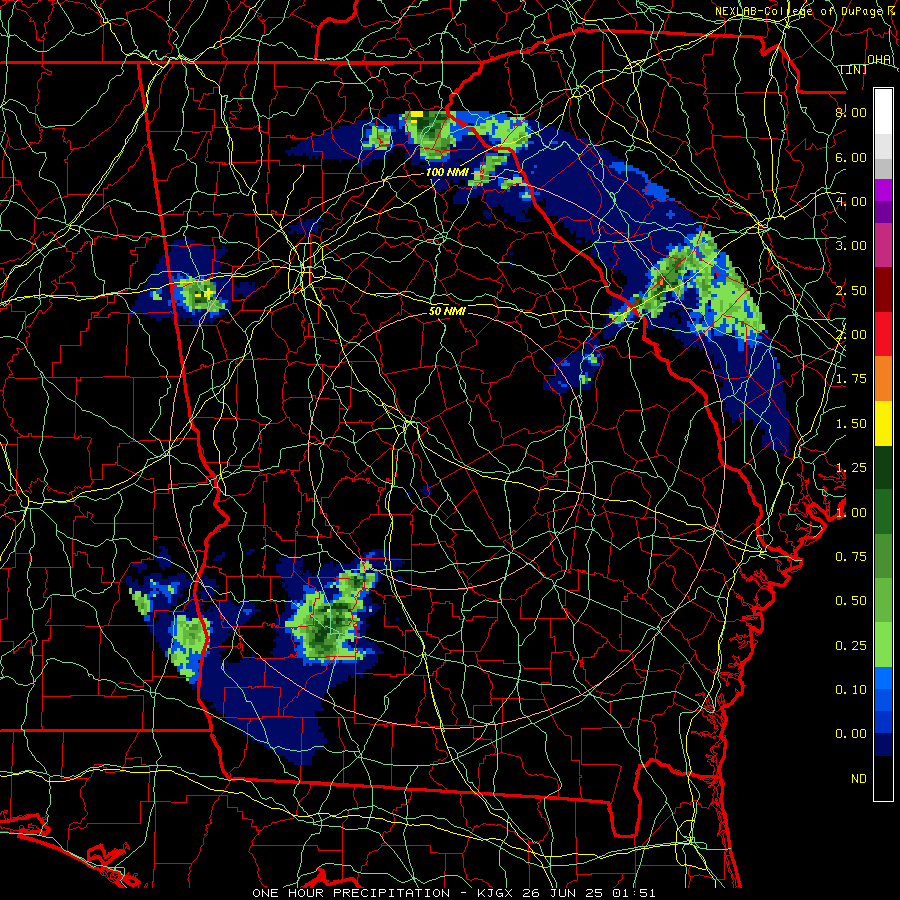Click the legend value 0.00

click(851, 734)
